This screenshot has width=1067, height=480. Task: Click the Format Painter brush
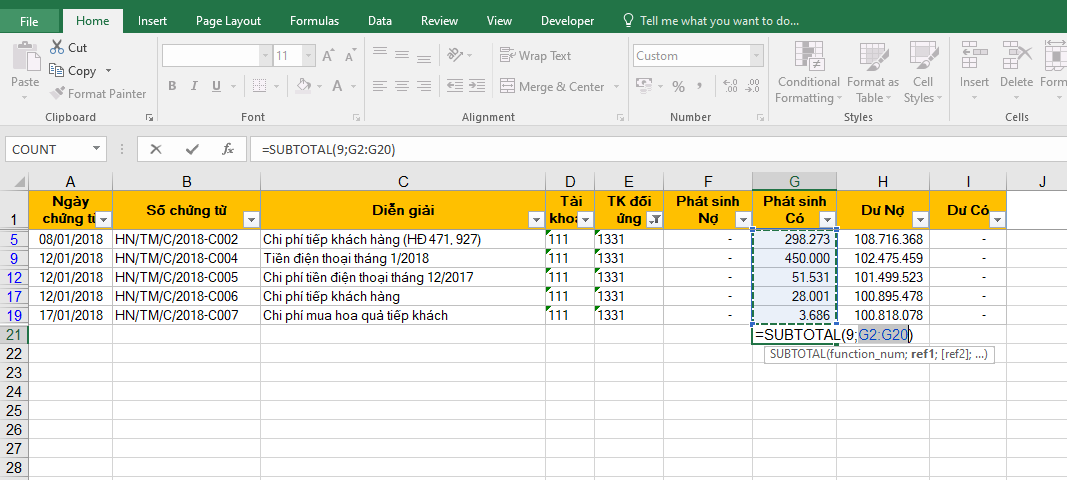click(x=58, y=94)
